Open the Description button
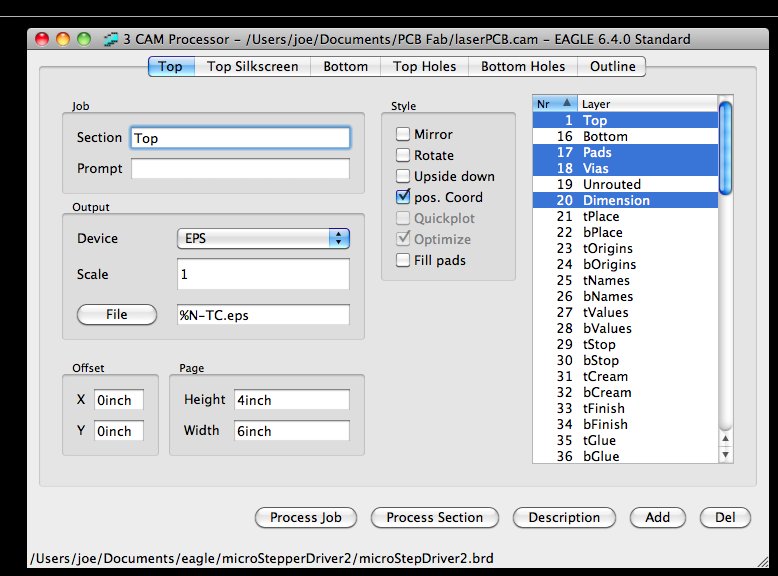 [x=564, y=517]
